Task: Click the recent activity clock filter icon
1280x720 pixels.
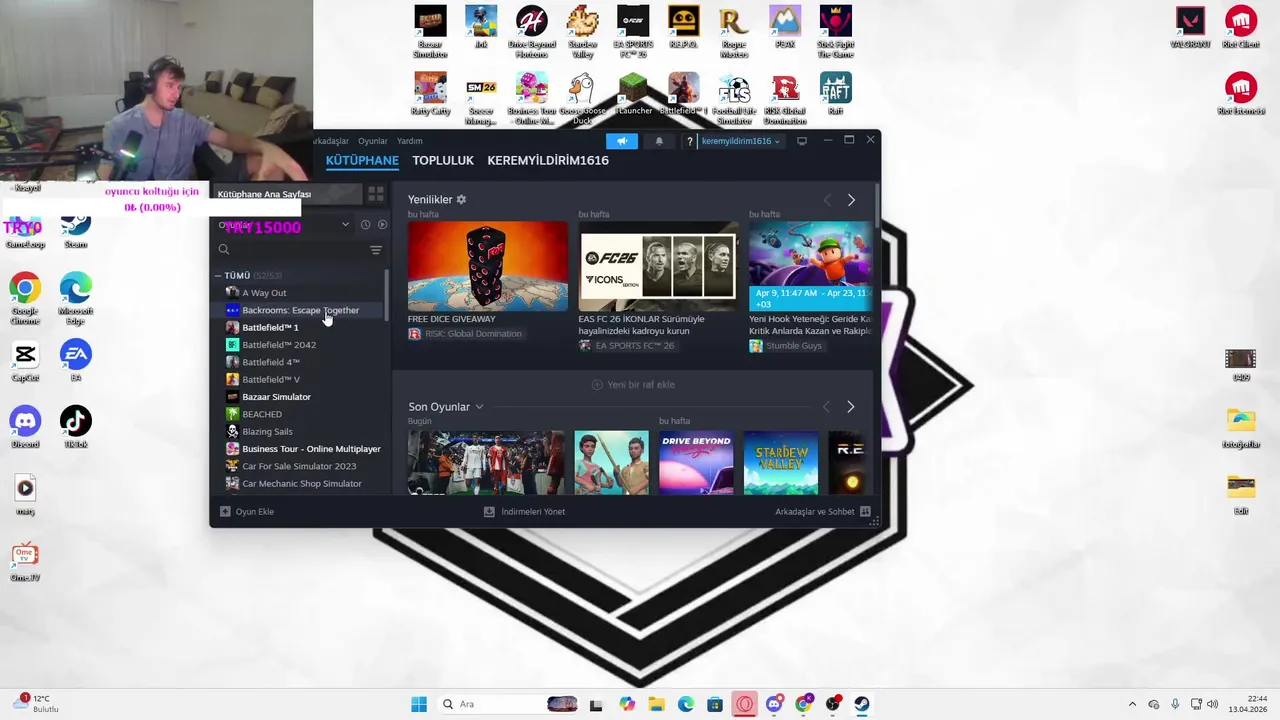Action: pos(365,225)
